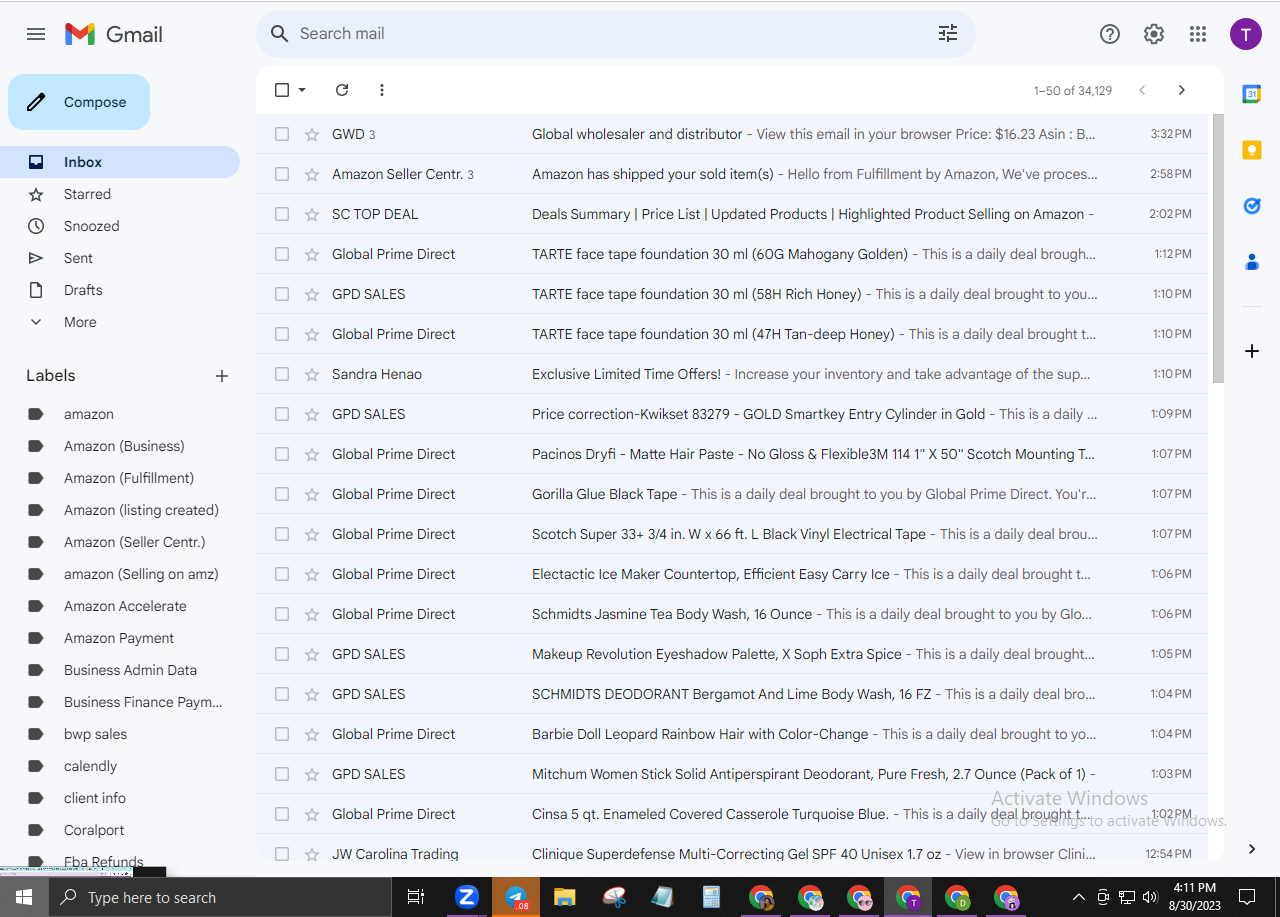Viewport: 1280px width, 917px height.
Task: Tick the select-all checkbox in the toolbar
Action: coord(282,90)
